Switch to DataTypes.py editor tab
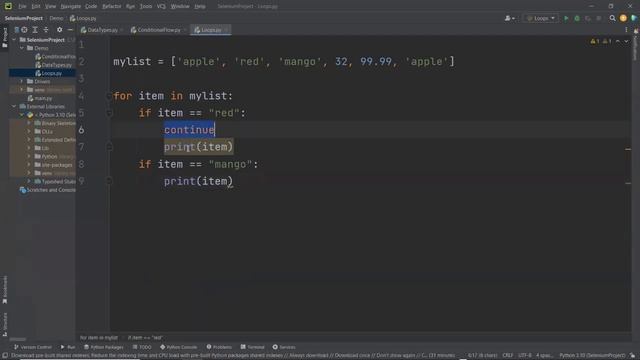640x360 pixels. (102, 30)
